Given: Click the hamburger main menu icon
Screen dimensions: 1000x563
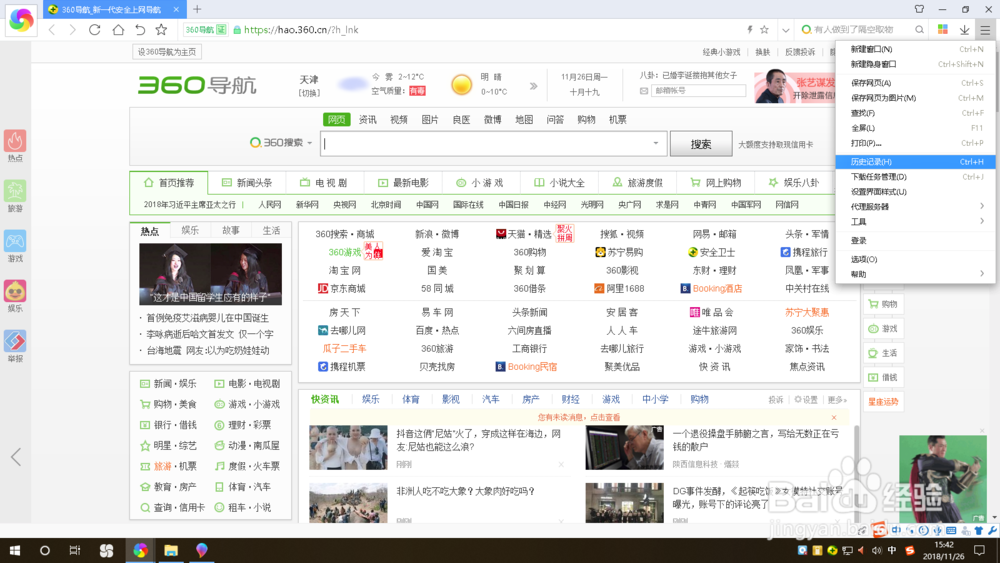Looking at the screenshot, I should 985,30.
